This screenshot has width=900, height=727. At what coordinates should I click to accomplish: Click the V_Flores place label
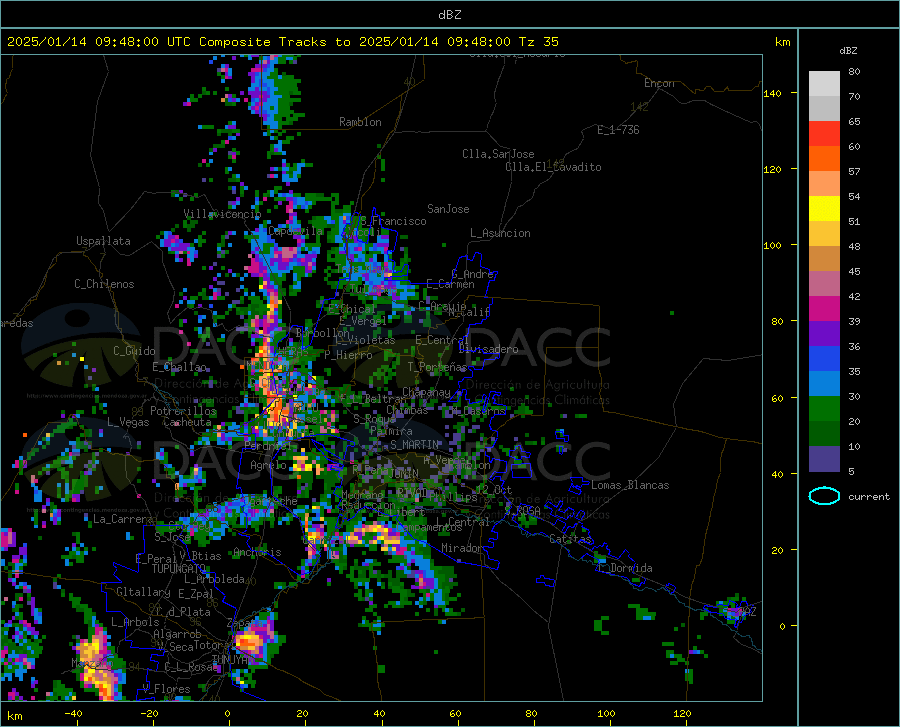click(166, 689)
